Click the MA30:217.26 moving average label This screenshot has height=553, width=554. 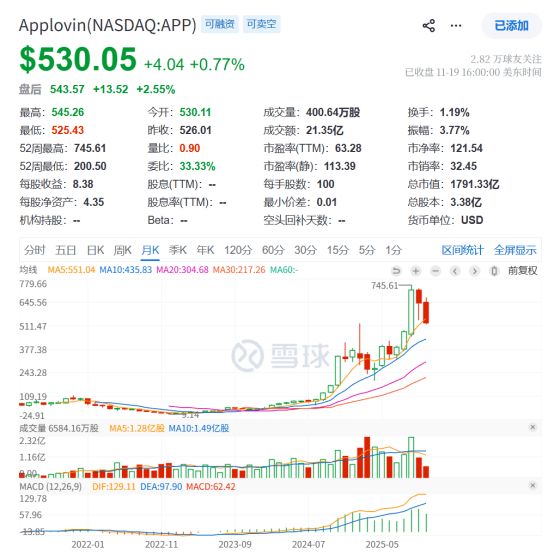(239, 270)
